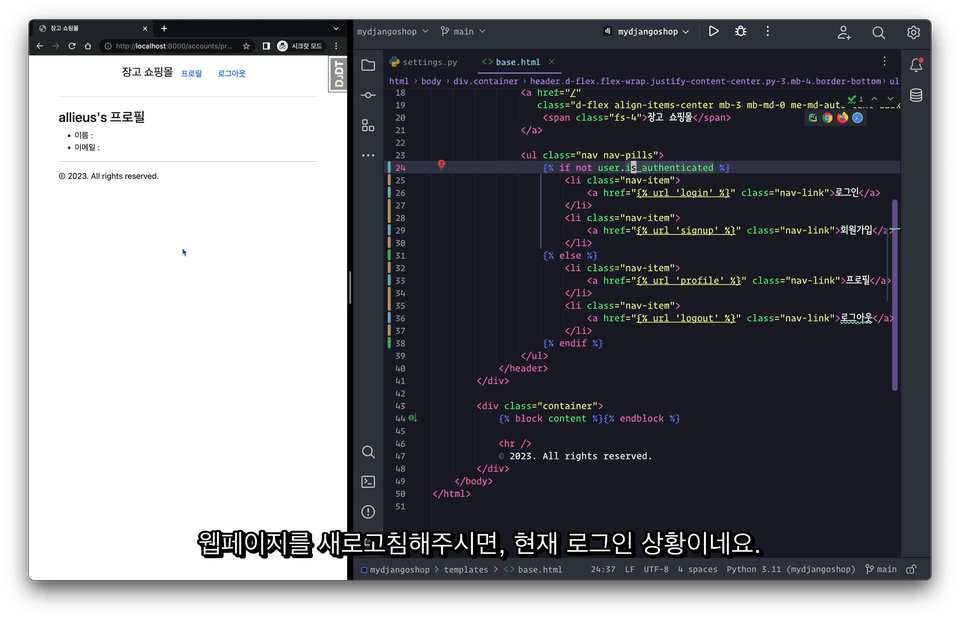Click the IDE settings gear icon
The width and height of the screenshot is (960, 618).
pyautogui.click(x=913, y=32)
